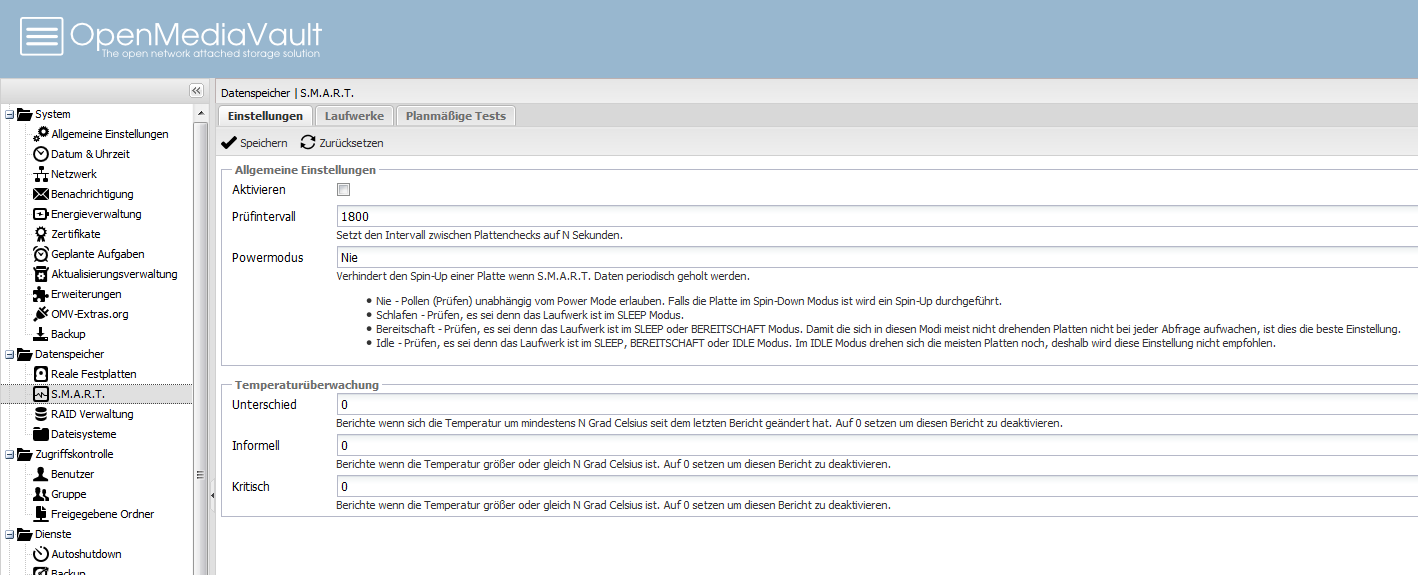Click the Gruppe tree label

(69, 494)
